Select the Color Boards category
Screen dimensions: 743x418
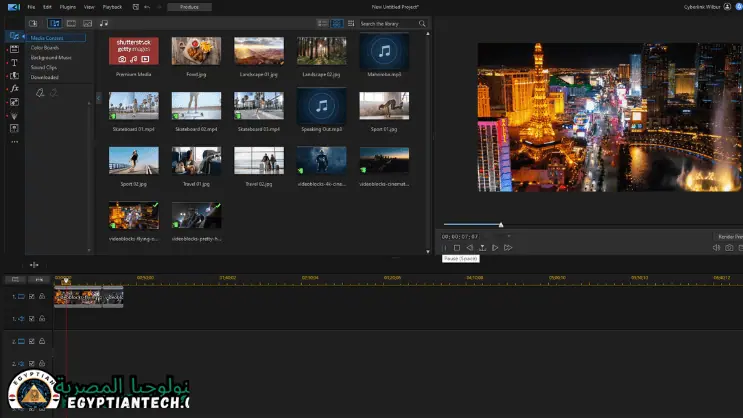coord(45,47)
